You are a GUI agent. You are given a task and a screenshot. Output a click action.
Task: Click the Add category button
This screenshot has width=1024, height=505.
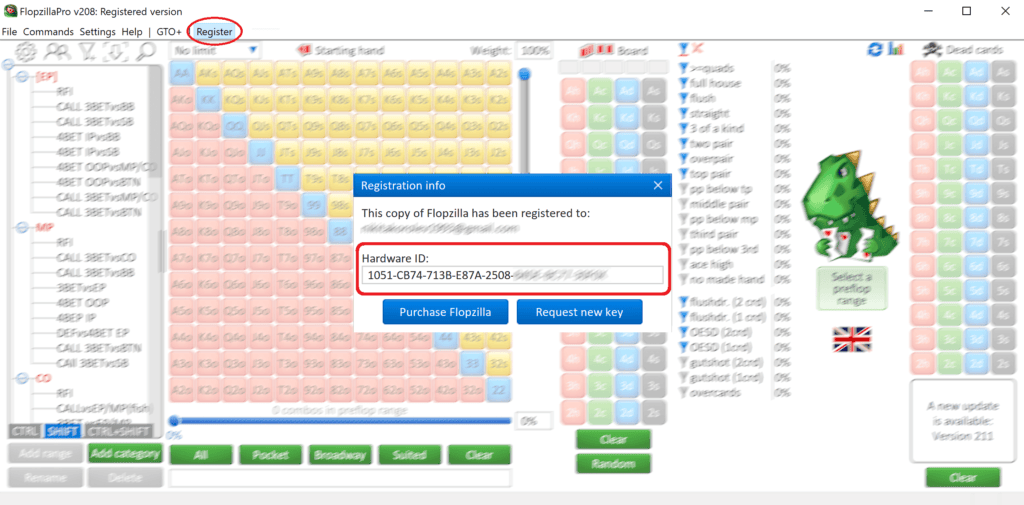point(125,453)
